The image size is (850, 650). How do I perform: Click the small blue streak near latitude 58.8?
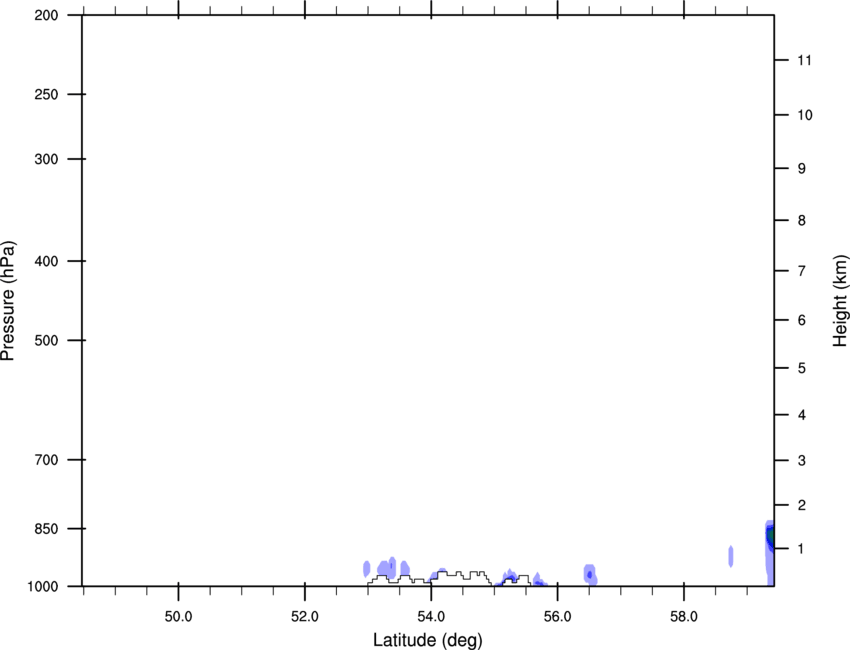731,556
